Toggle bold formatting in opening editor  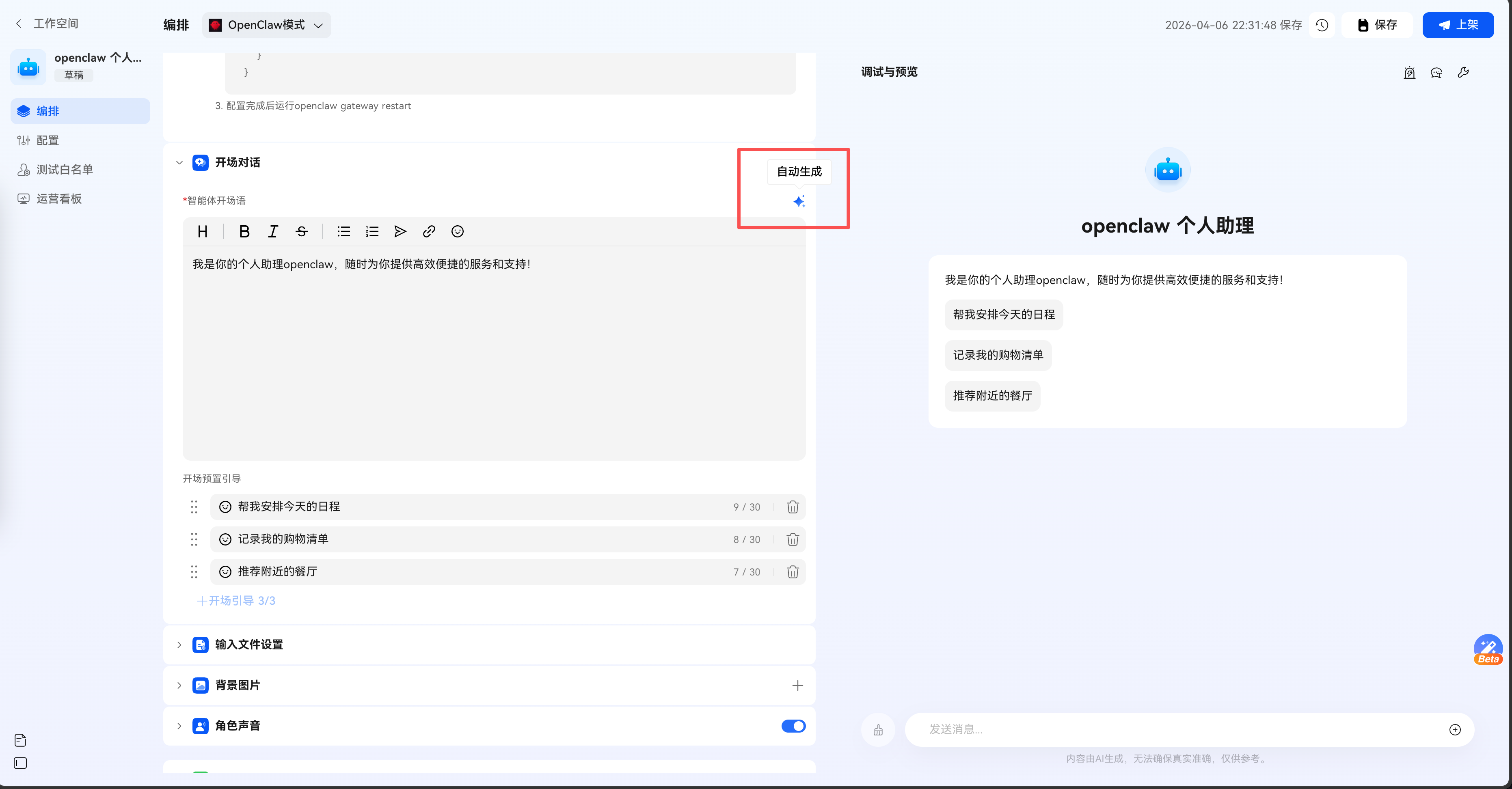click(245, 232)
